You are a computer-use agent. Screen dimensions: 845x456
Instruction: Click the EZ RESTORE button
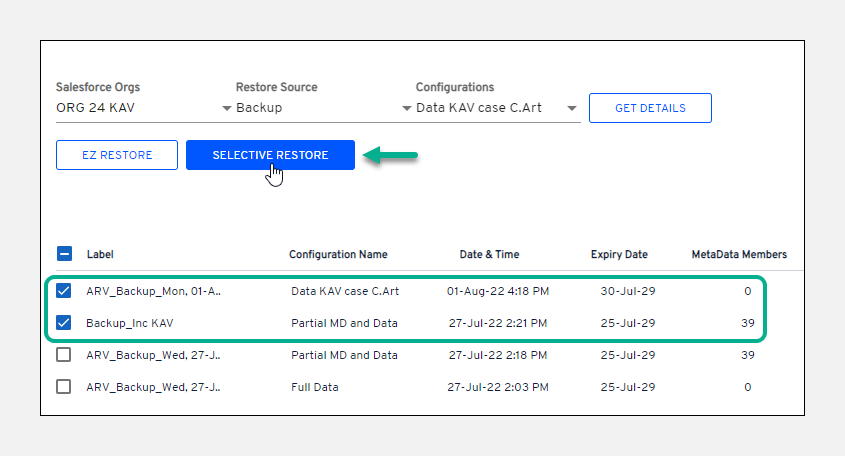pyautogui.click(x=117, y=155)
